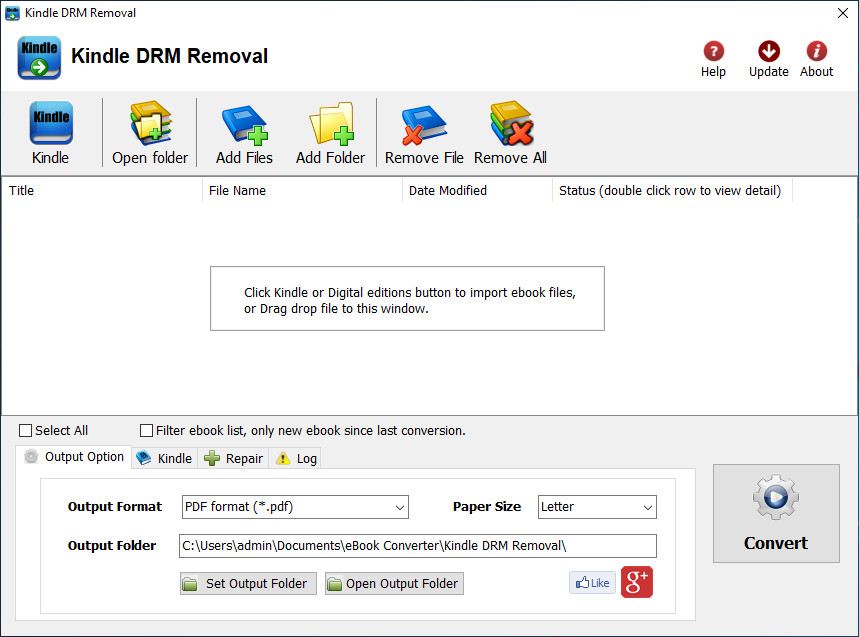Close the Kindle DRM Removal window
The width and height of the screenshot is (859, 637).
pyautogui.click(x=843, y=13)
